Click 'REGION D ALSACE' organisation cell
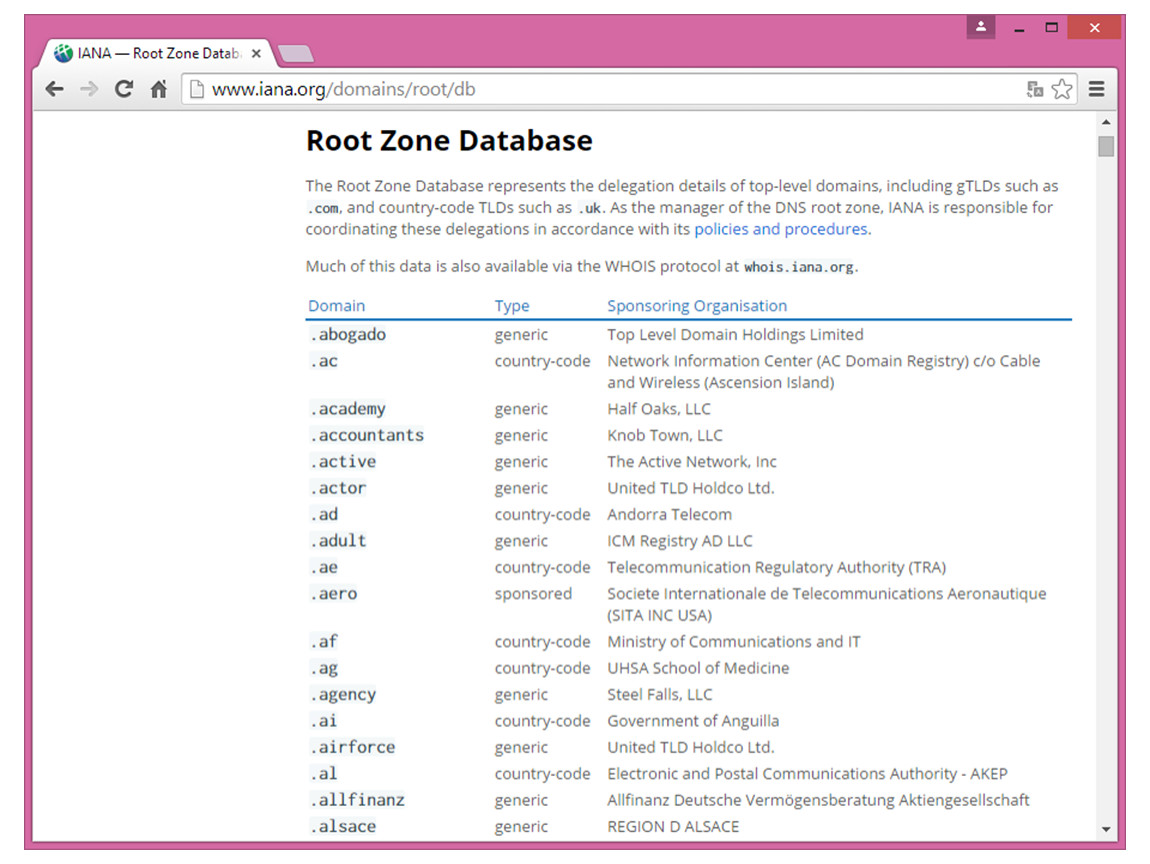The height and width of the screenshot is (864, 1150). 673,827
